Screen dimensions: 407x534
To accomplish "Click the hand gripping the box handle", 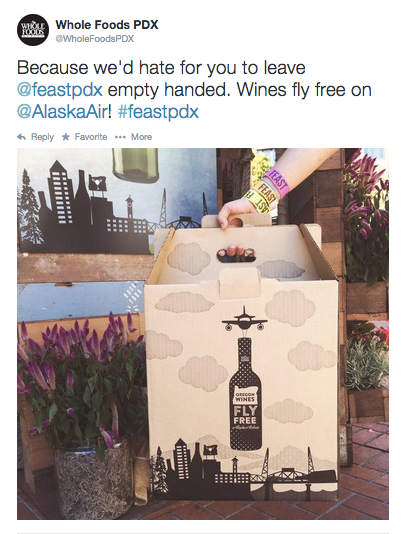I will pyautogui.click(x=234, y=213).
